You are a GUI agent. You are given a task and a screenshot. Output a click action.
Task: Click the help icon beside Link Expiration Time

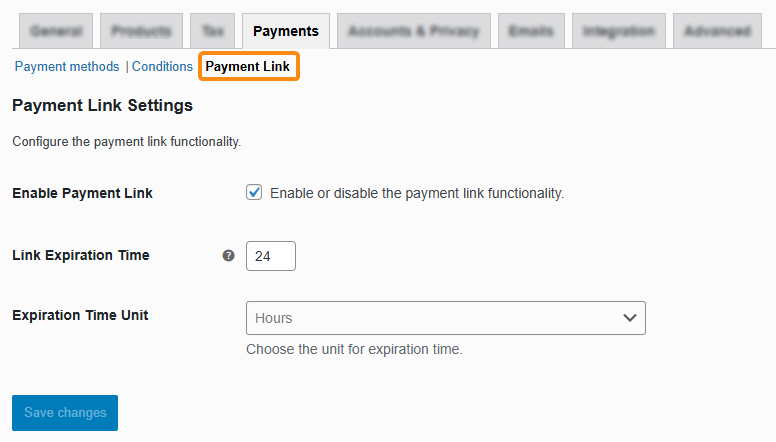click(x=228, y=256)
